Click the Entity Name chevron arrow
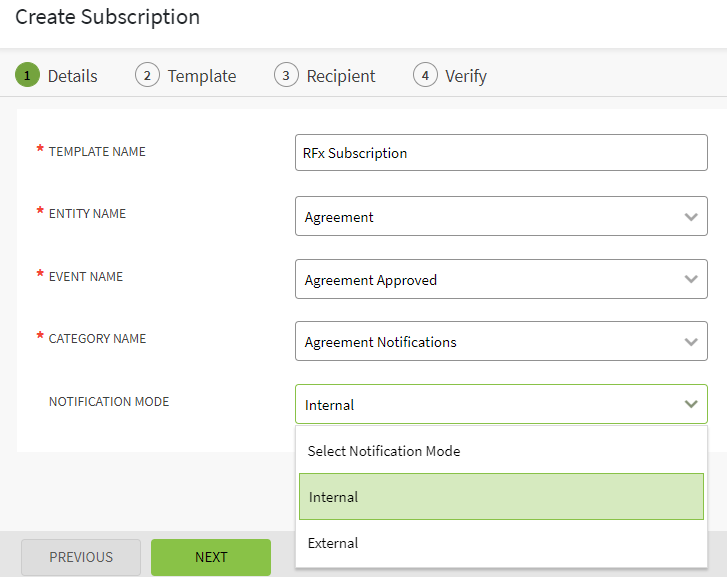 [690, 216]
